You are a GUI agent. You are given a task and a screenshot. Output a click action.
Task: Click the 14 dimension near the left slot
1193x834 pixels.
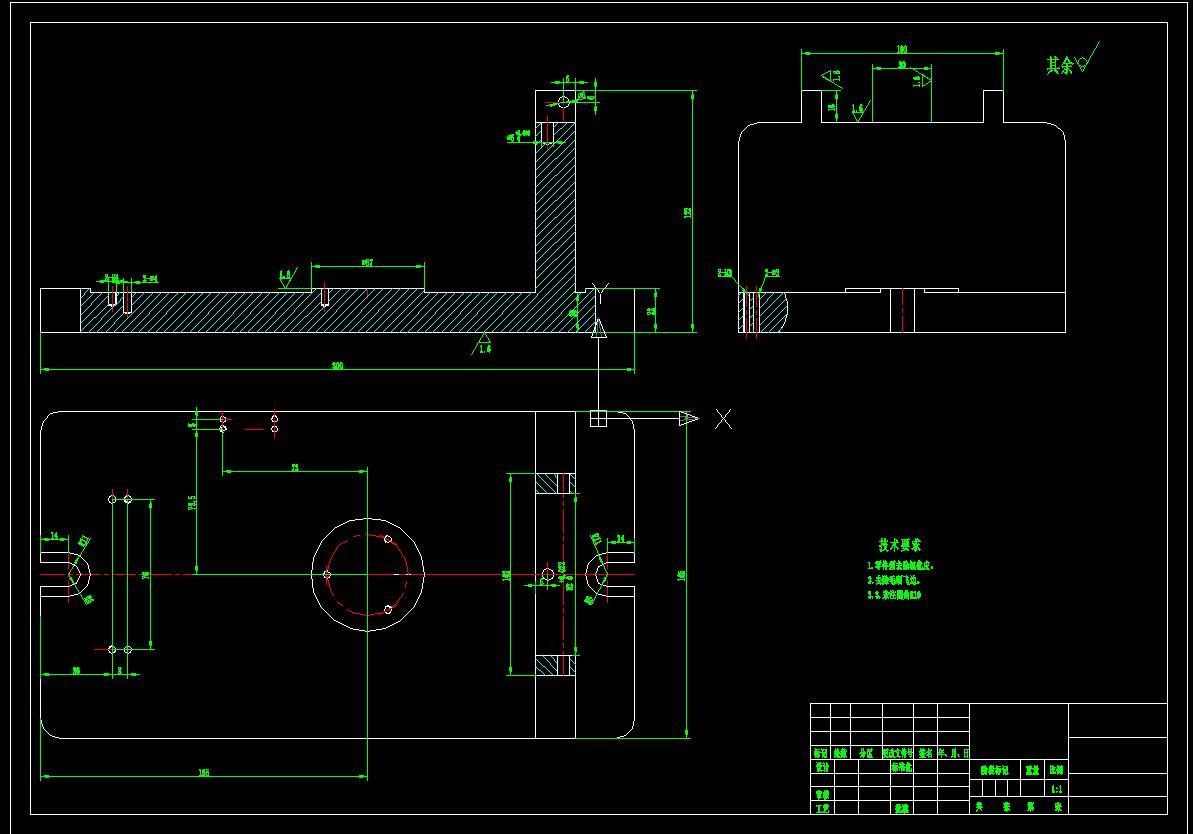[x=54, y=536]
